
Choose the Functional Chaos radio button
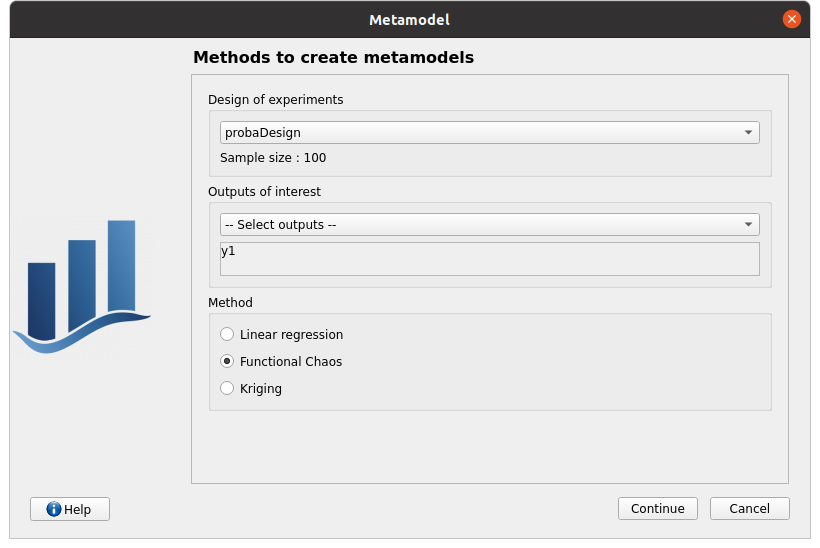(x=227, y=361)
